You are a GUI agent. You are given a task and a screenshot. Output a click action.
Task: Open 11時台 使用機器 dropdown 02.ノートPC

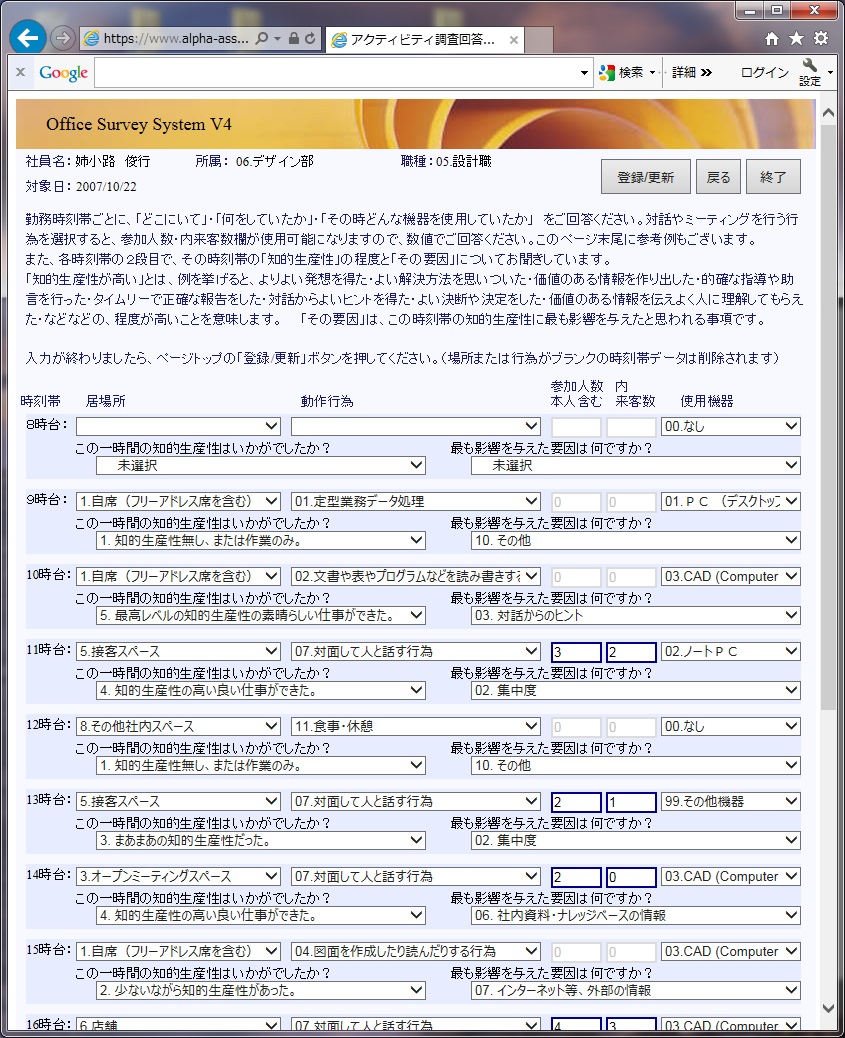point(730,651)
